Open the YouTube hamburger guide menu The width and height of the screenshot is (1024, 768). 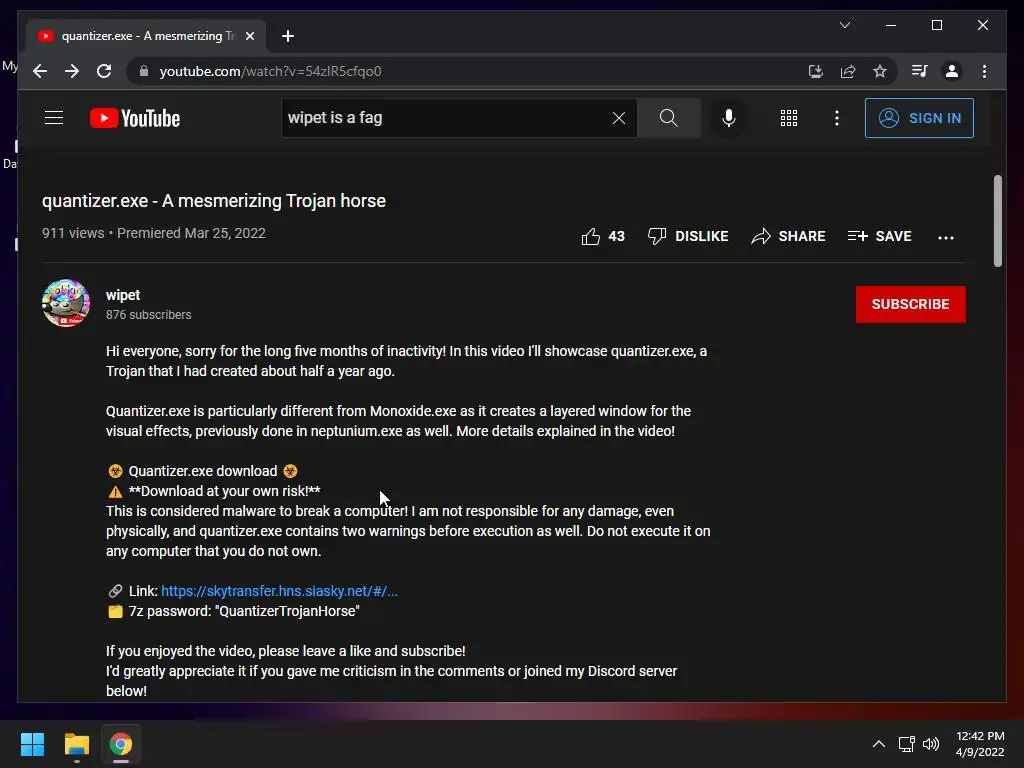54,118
